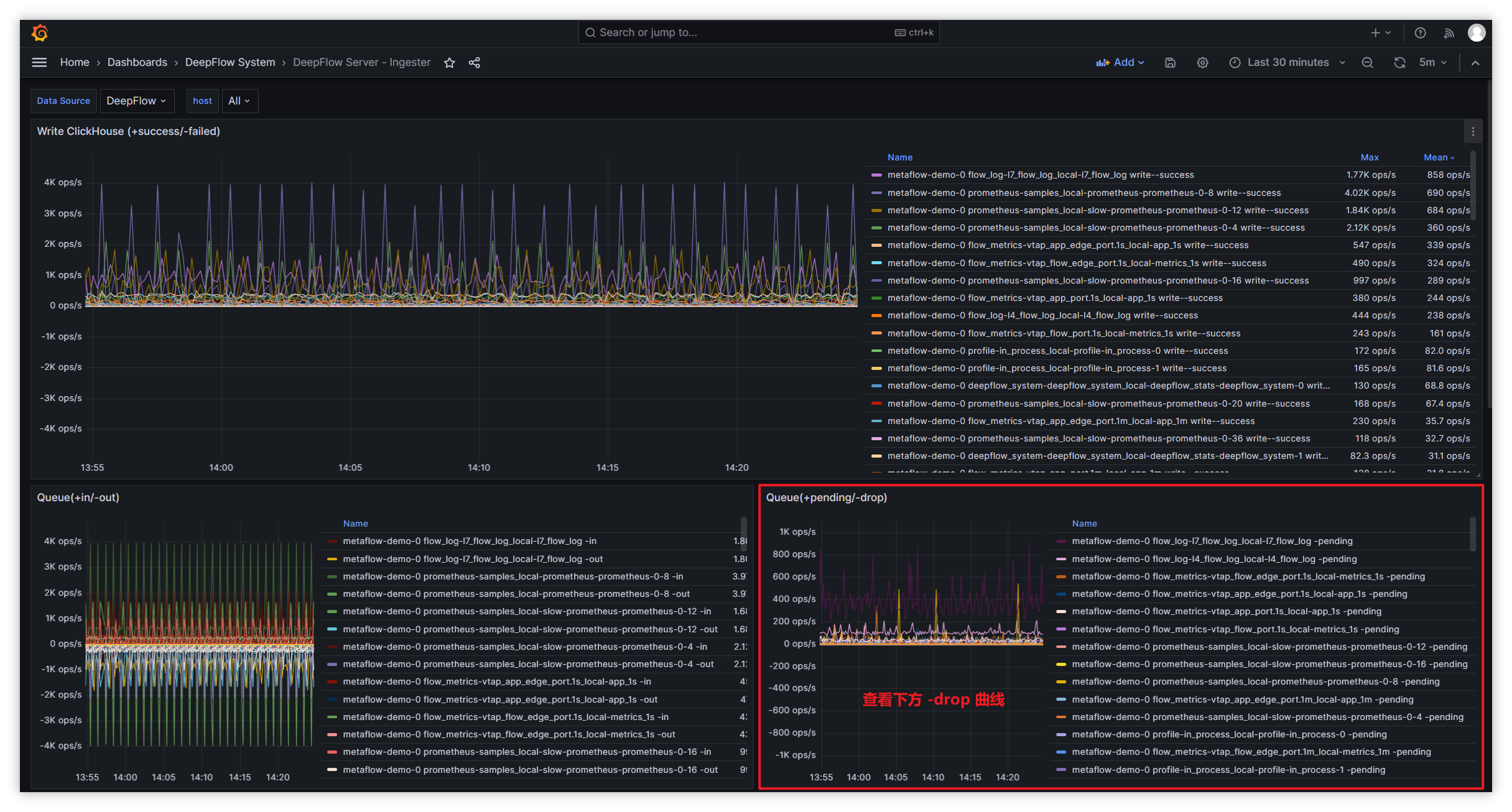Click the Grafana logo icon
This screenshot has height=812, width=1512.
coord(40,32)
